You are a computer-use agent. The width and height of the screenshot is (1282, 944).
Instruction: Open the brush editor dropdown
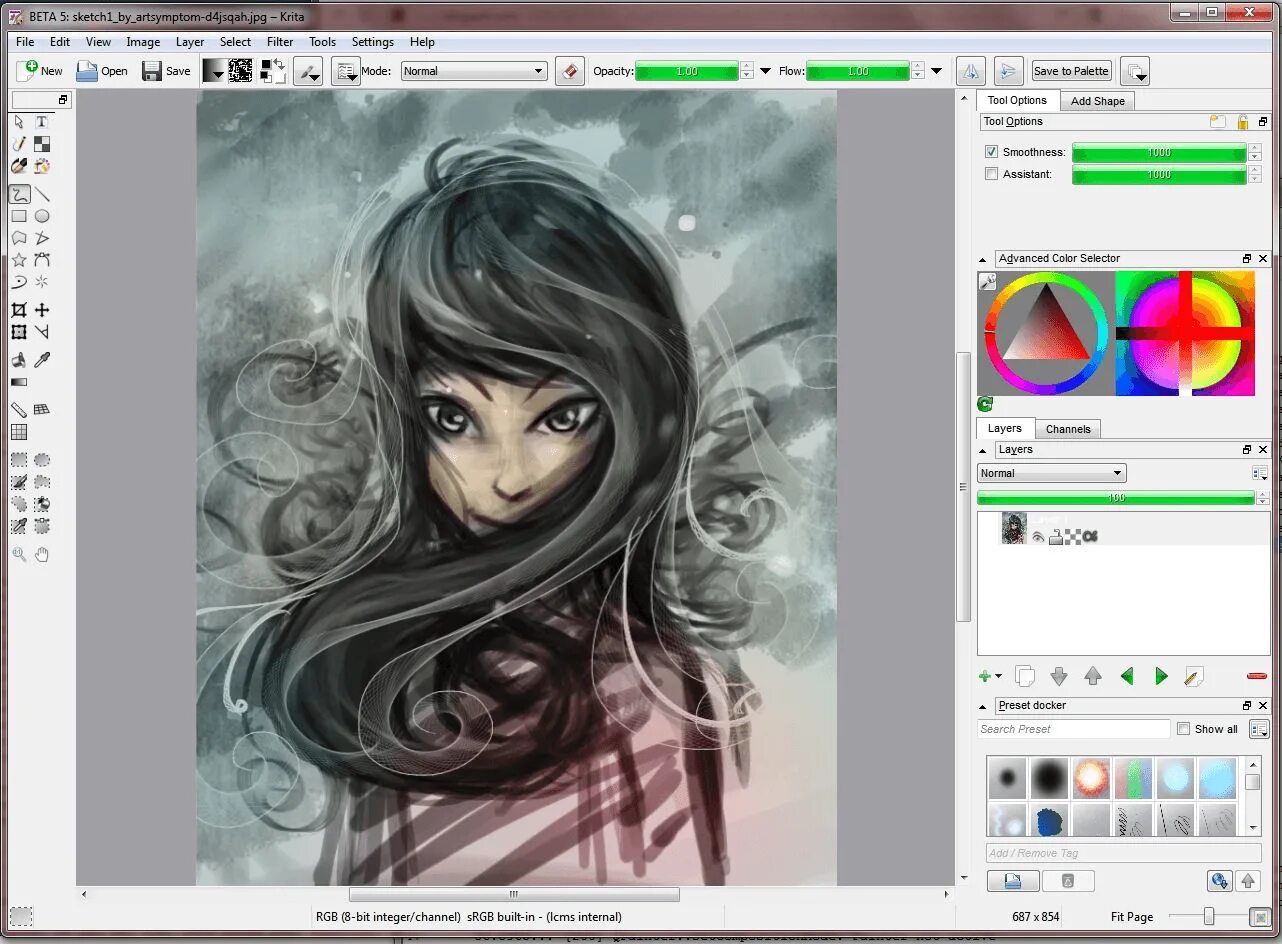coord(309,71)
